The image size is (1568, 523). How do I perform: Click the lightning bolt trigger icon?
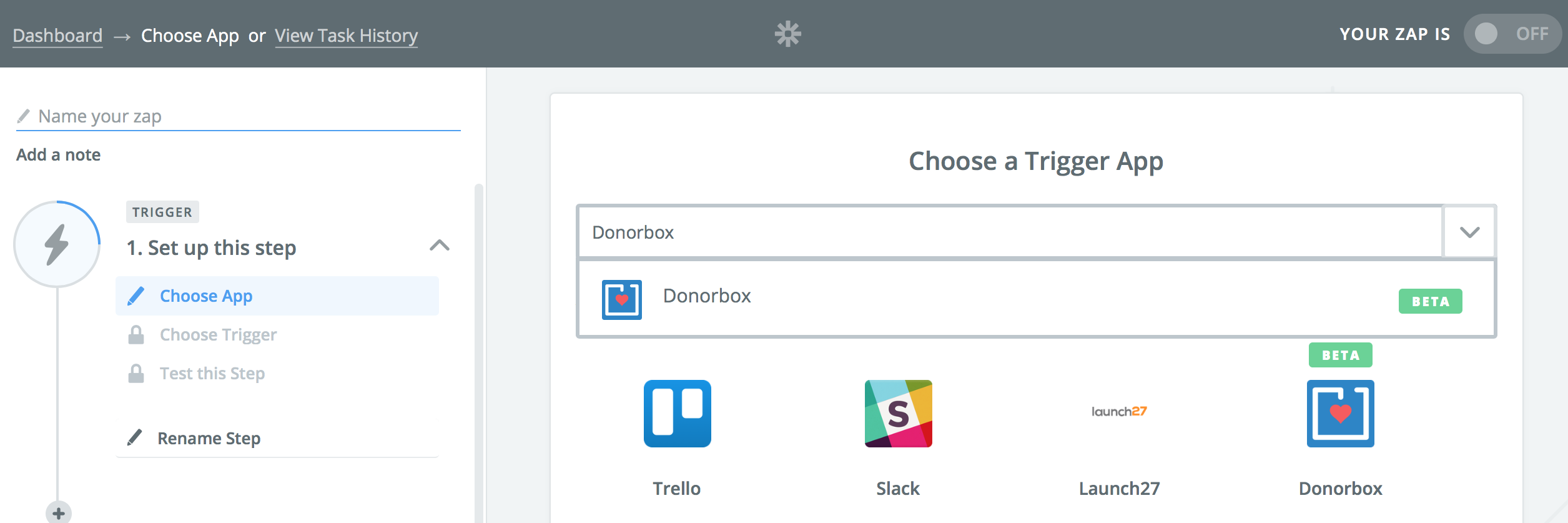point(57,244)
